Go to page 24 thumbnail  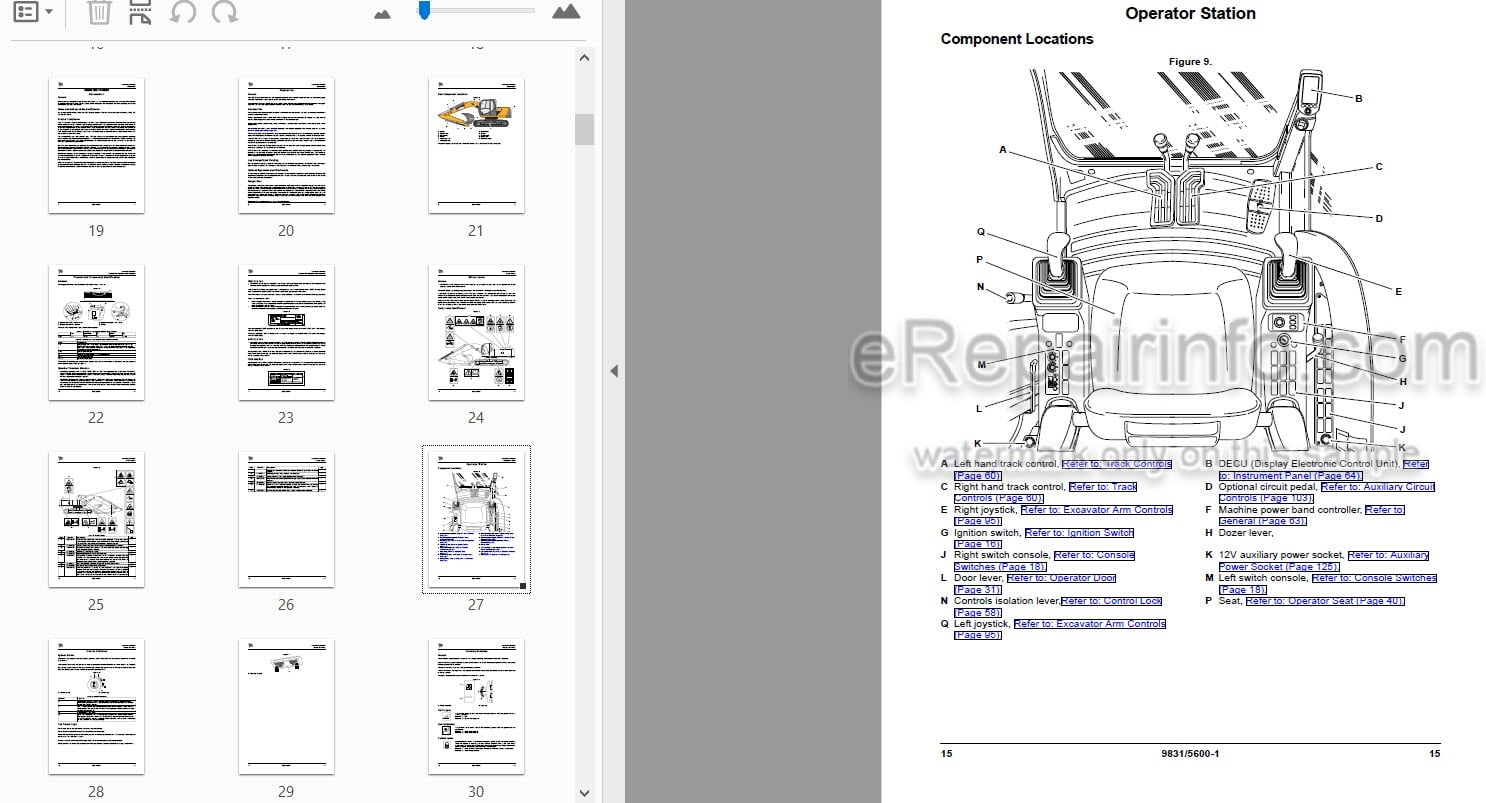pyautogui.click(x=476, y=333)
